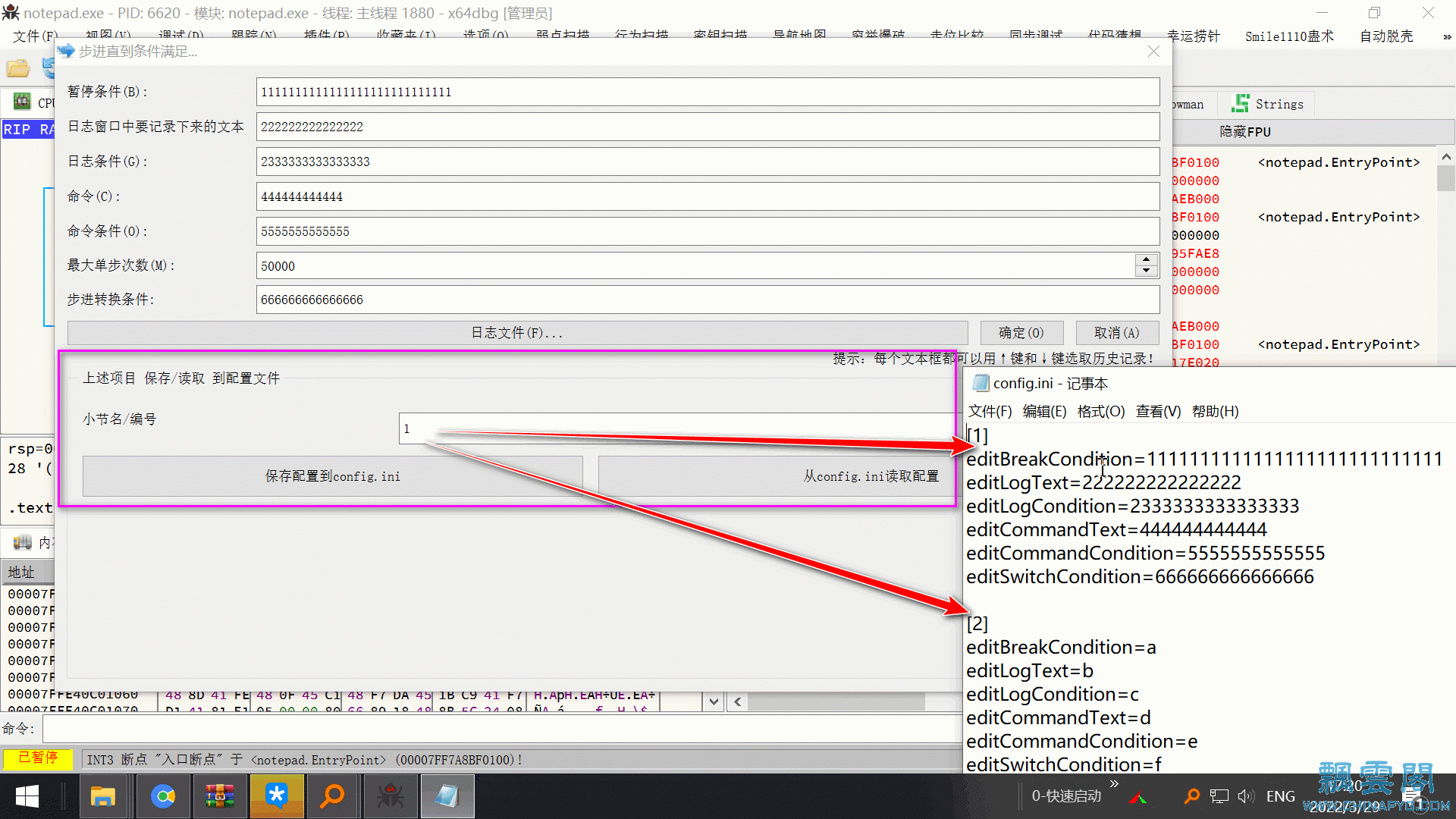
Task: Switch to x64dbg bug icon in taskbar
Action: click(x=391, y=796)
